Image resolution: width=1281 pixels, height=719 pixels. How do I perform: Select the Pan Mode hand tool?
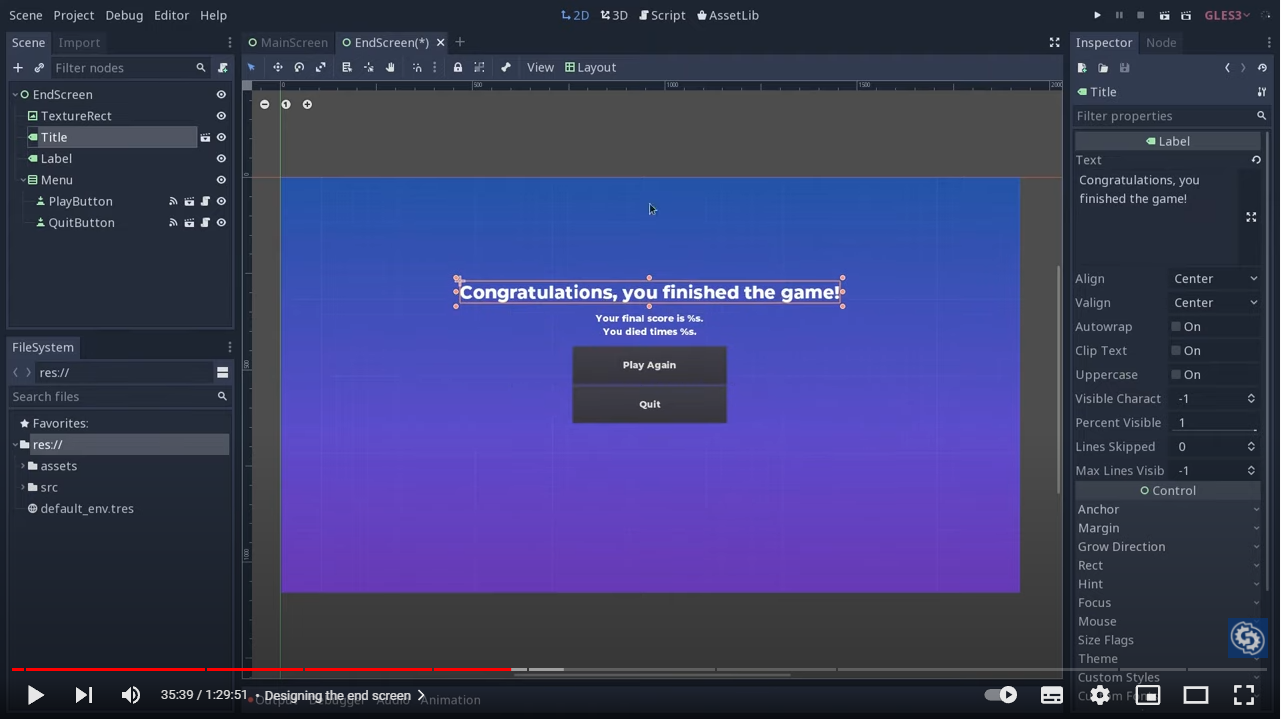[x=390, y=67]
